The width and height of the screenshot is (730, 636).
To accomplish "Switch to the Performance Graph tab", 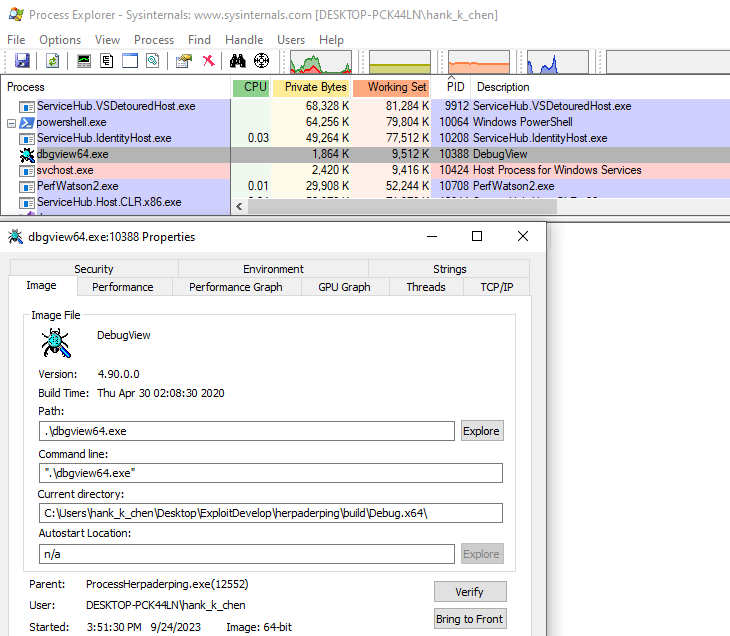I will pos(236,287).
